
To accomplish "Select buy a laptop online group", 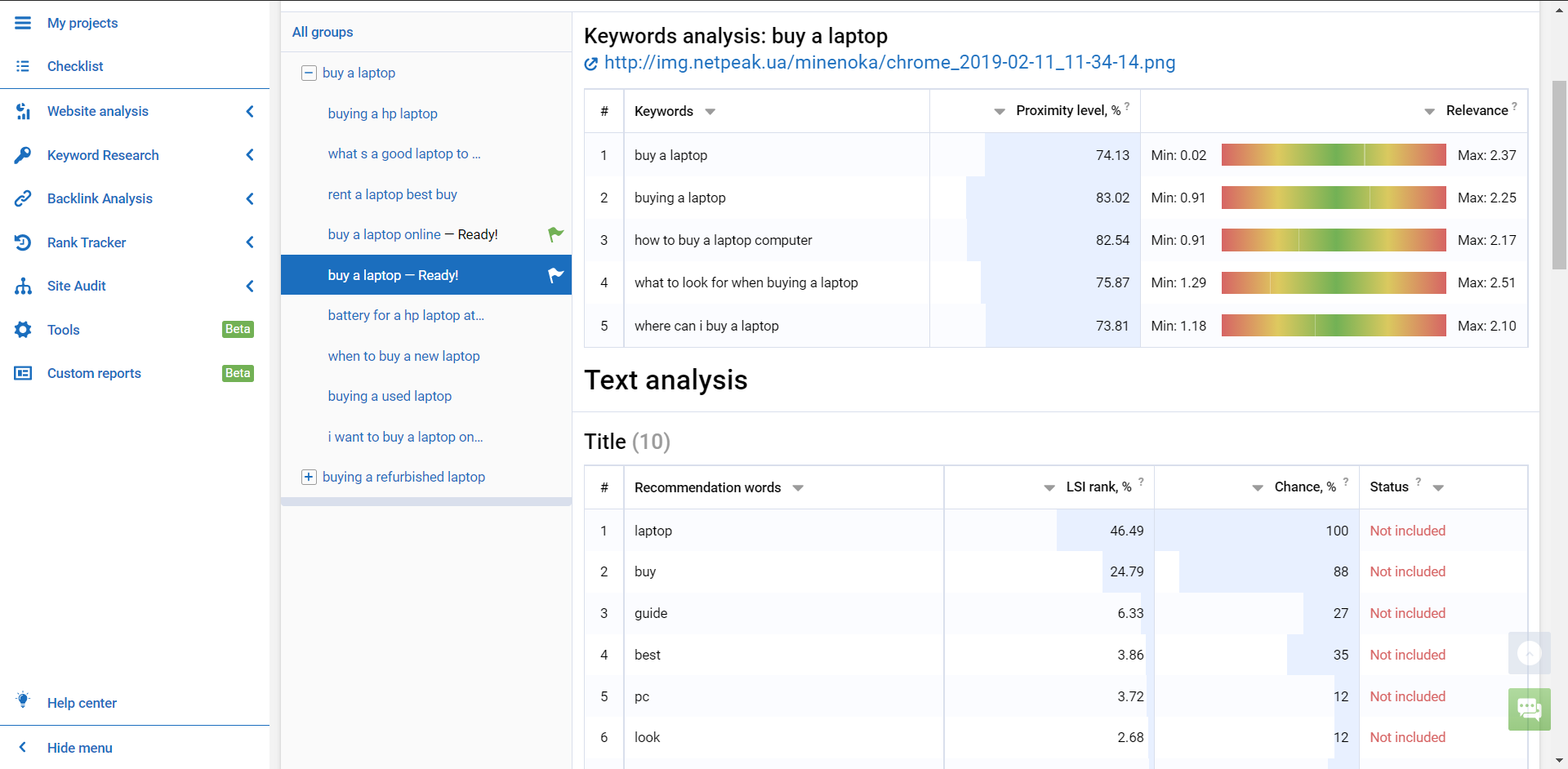I will (385, 234).
